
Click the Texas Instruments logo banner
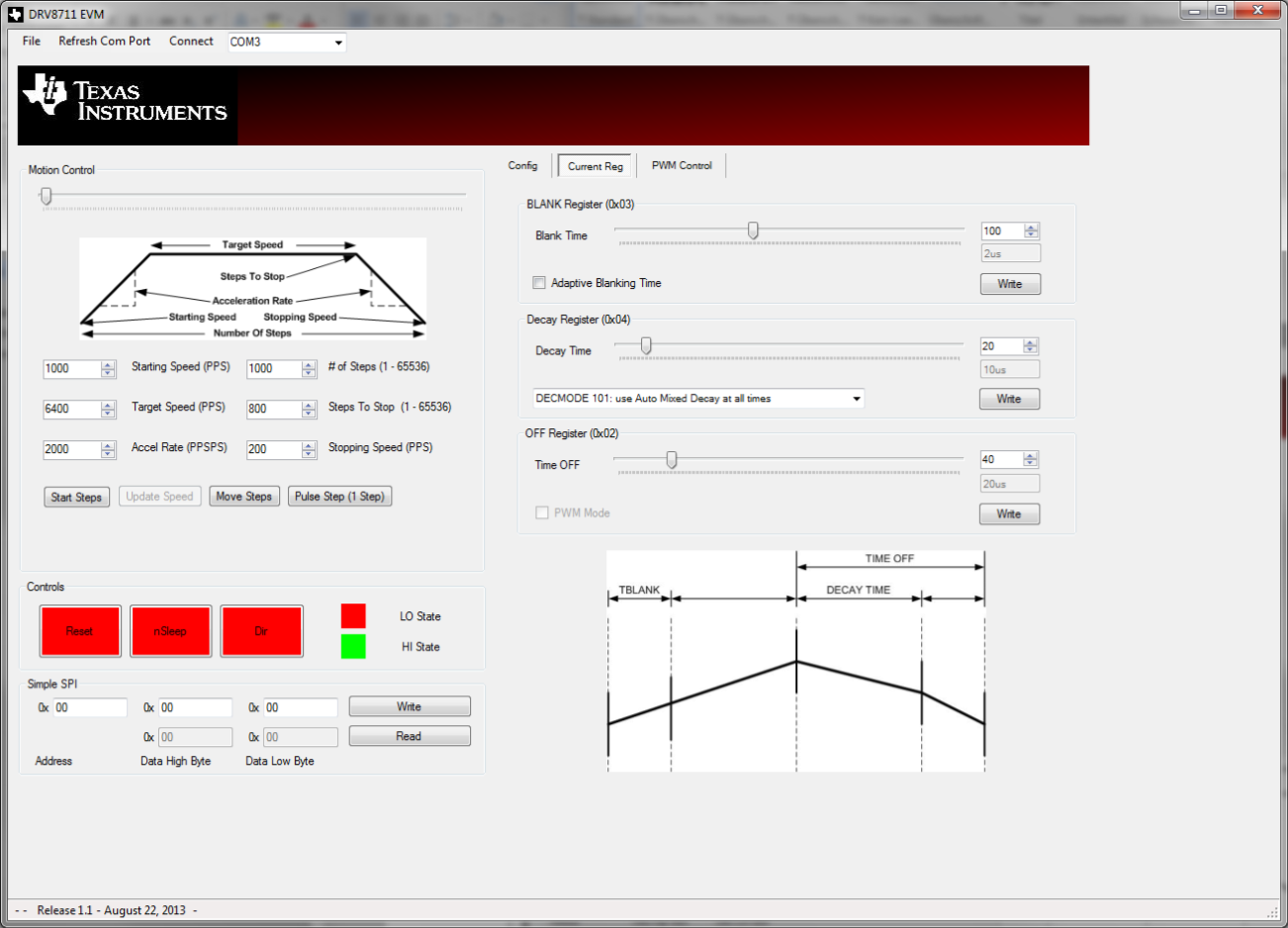pyautogui.click(x=553, y=106)
